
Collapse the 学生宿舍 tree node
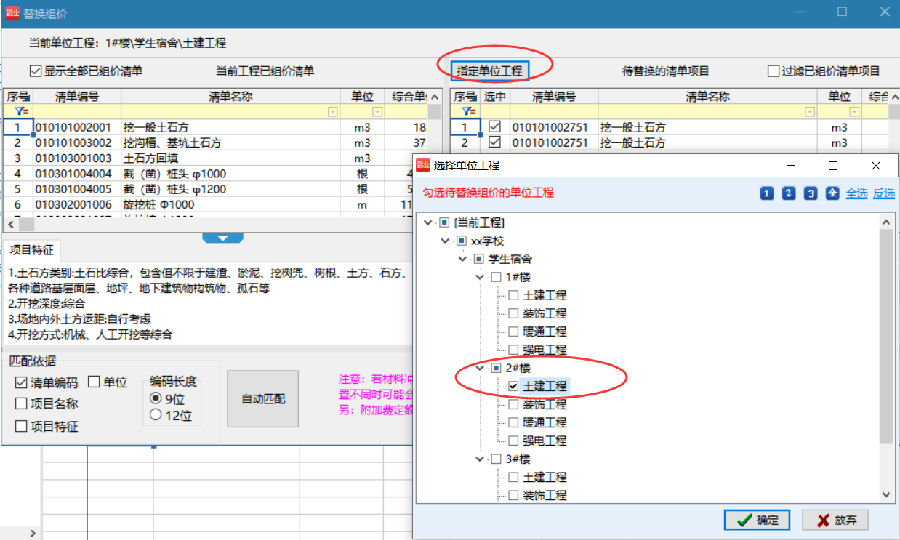tap(463, 259)
